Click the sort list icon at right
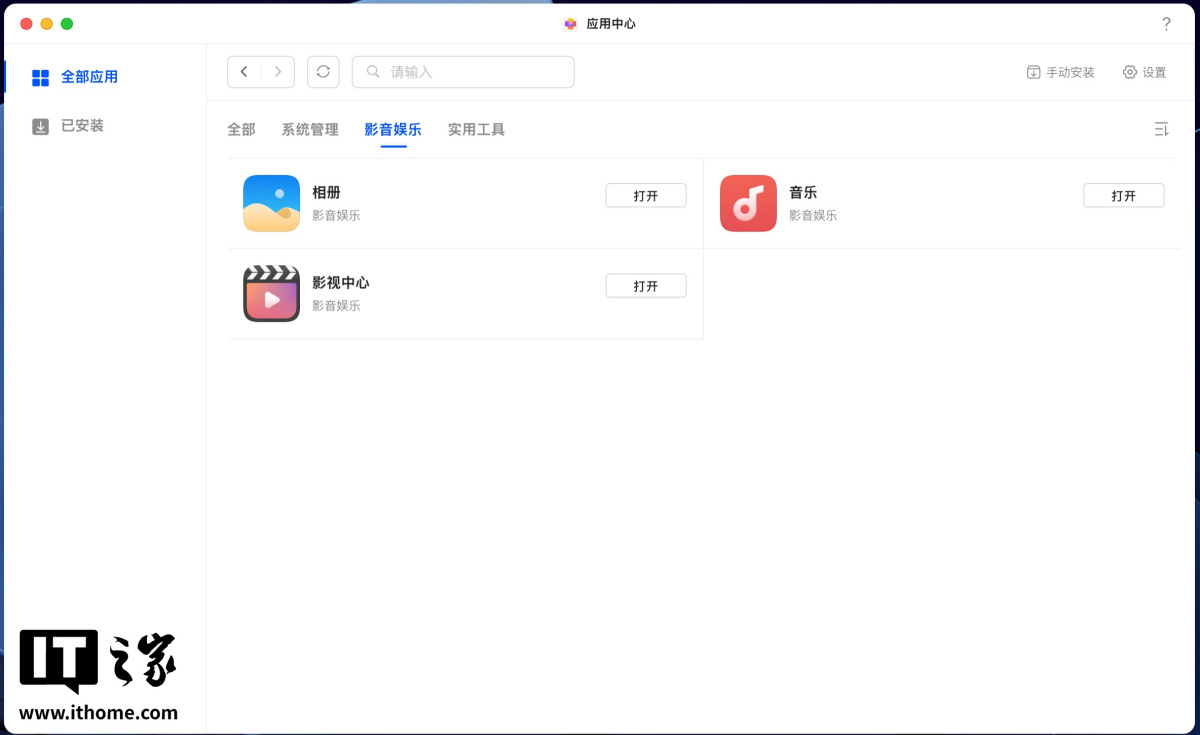The height and width of the screenshot is (735, 1200). (1161, 129)
